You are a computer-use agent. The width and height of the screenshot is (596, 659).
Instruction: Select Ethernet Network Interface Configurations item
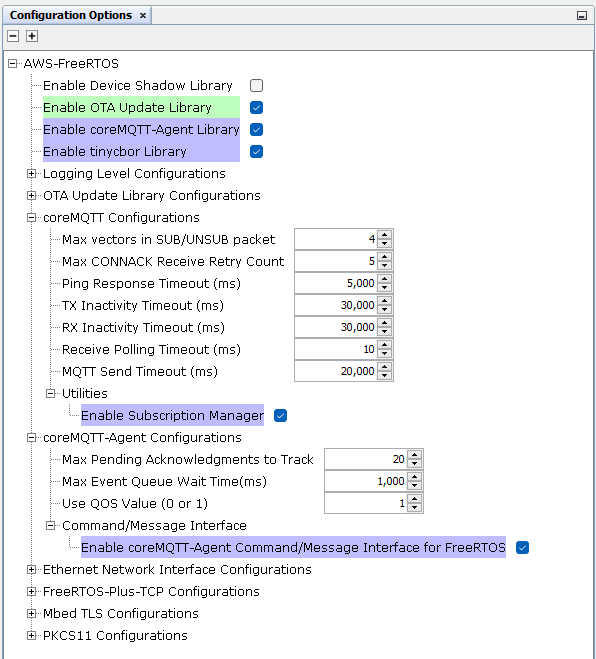pyautogui.click(x=177, y=569)
